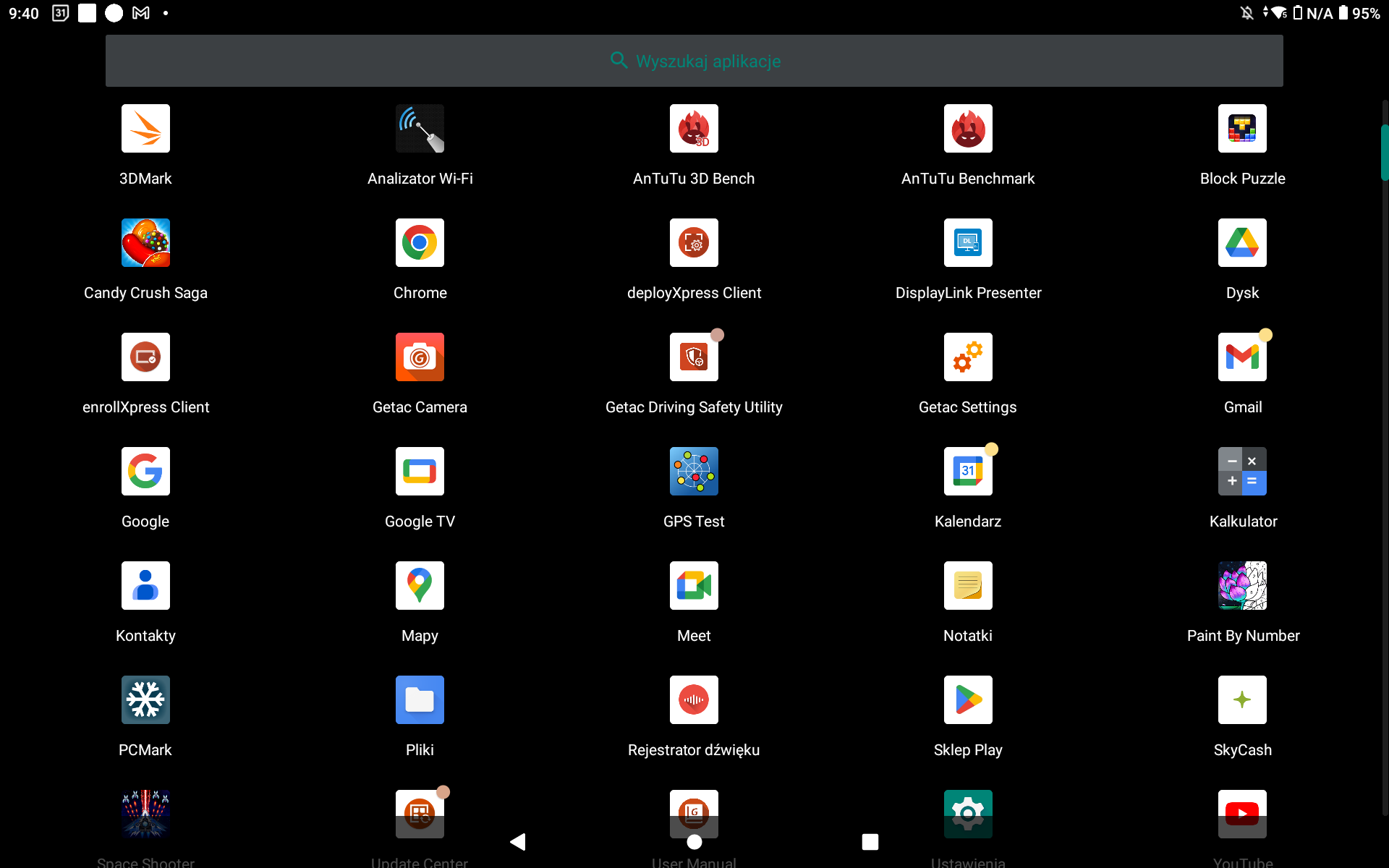Launch the SkyCash app
The height and width of the screenshot is (868, 1389).
1242,700
